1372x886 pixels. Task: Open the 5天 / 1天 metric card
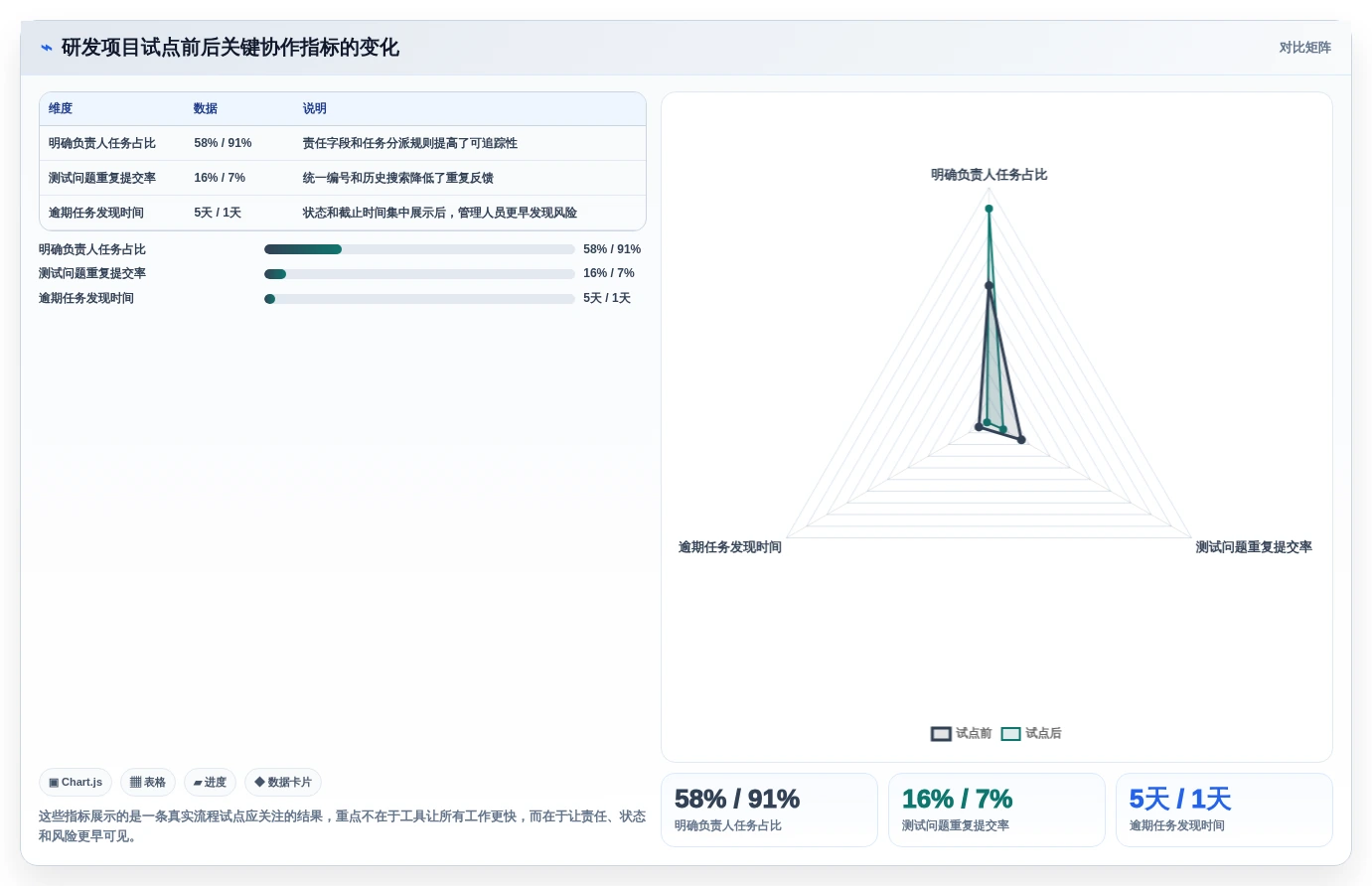(1224, 810)
